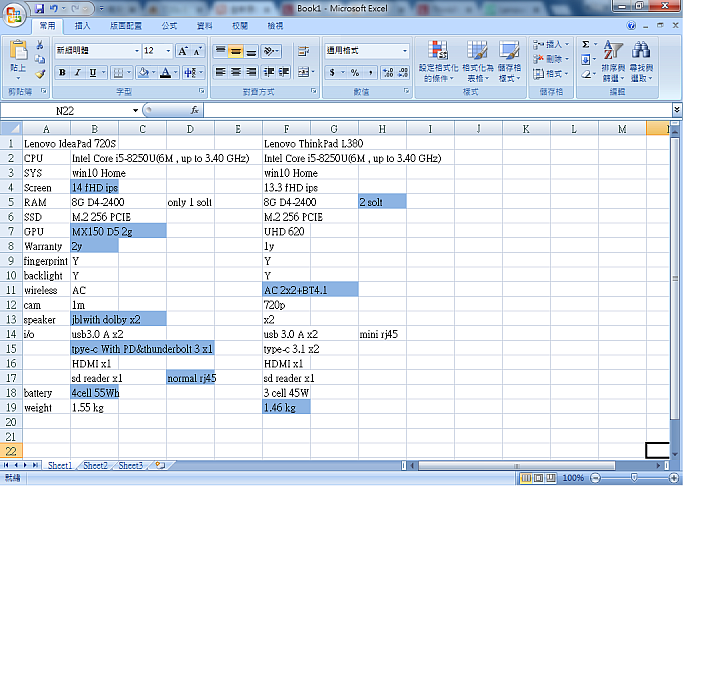Apply fill color bucket
The height and width of the screenshot is (678, 720).
click(143, 72)
